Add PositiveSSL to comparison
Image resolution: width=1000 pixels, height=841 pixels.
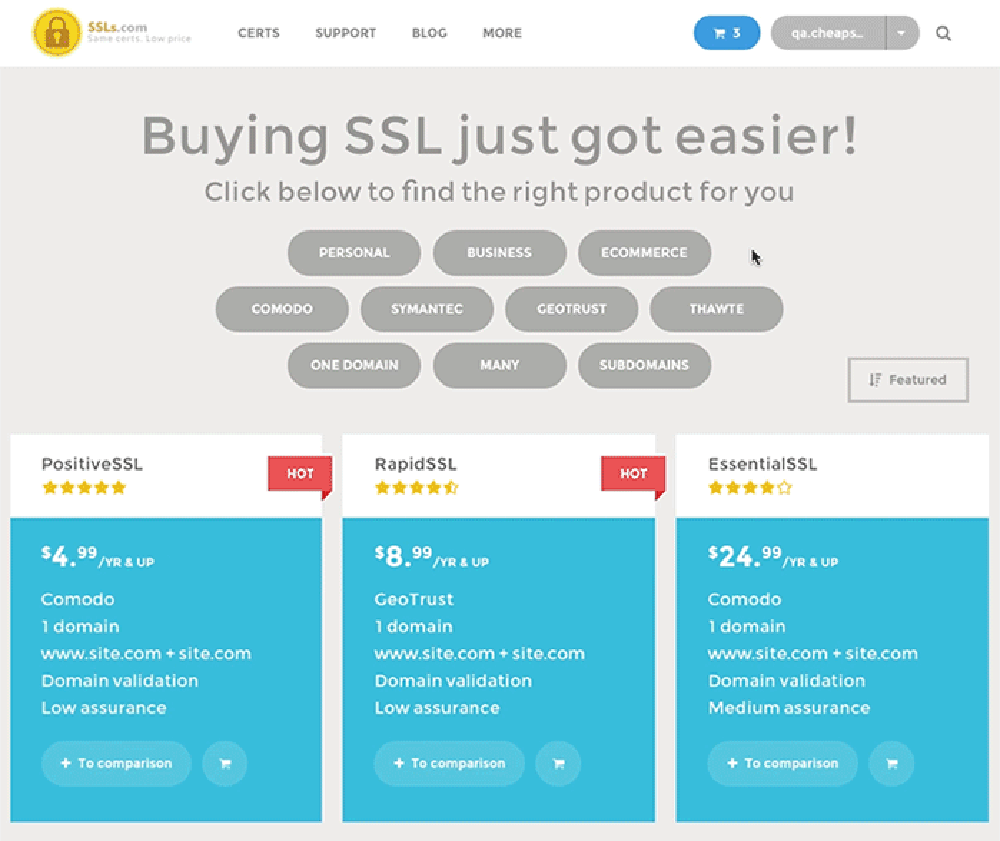pyautogui.click(x=116, y=763)
